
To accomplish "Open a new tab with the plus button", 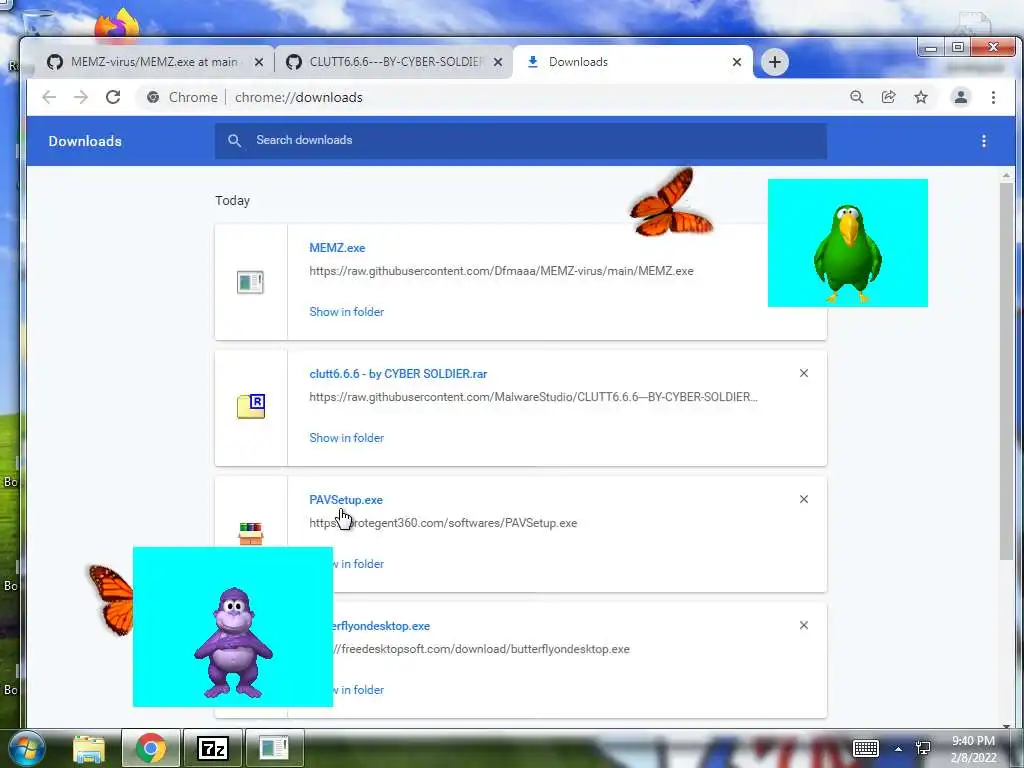I will tap(775, 62).
